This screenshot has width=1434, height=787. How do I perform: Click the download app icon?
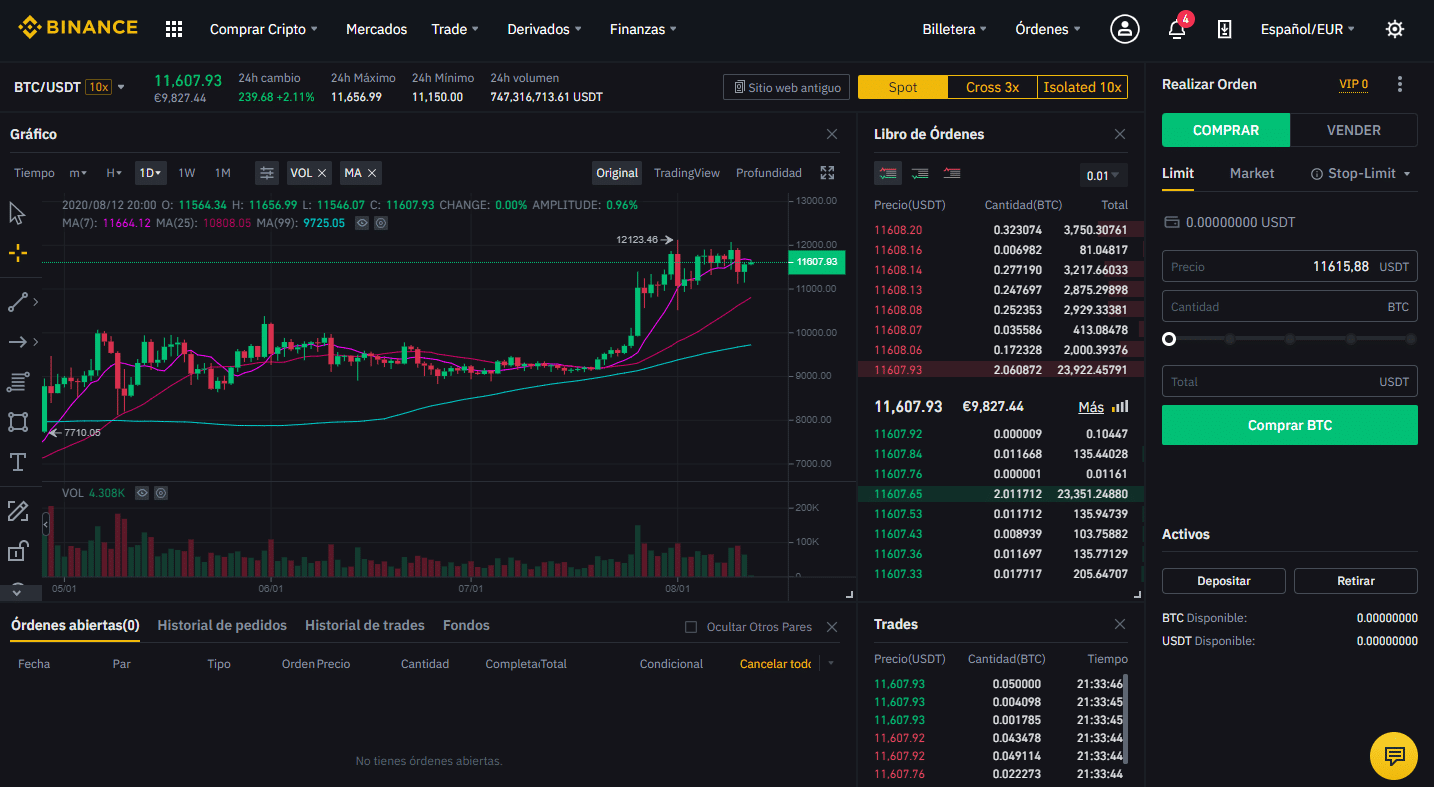(1224, 29)
